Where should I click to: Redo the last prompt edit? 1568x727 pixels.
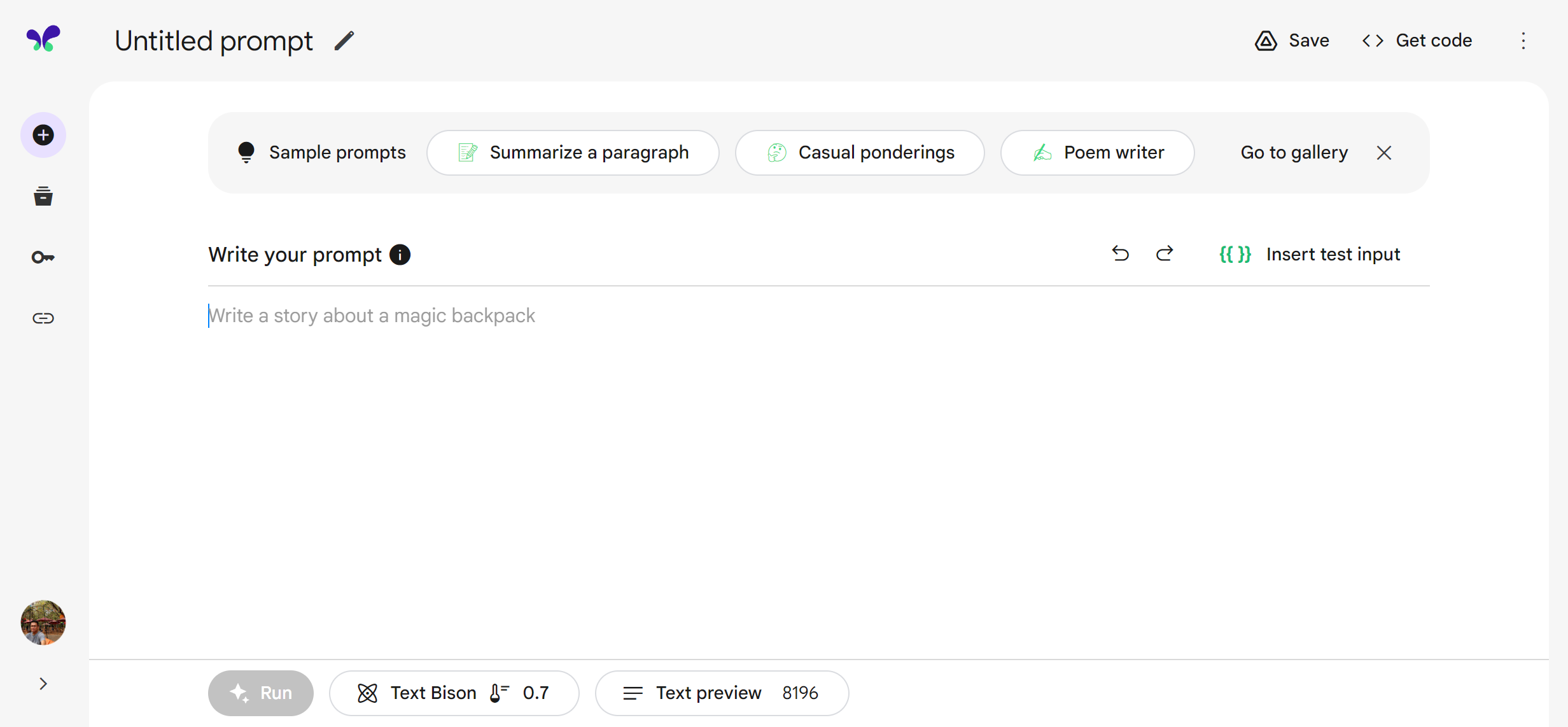point(1165,254)
